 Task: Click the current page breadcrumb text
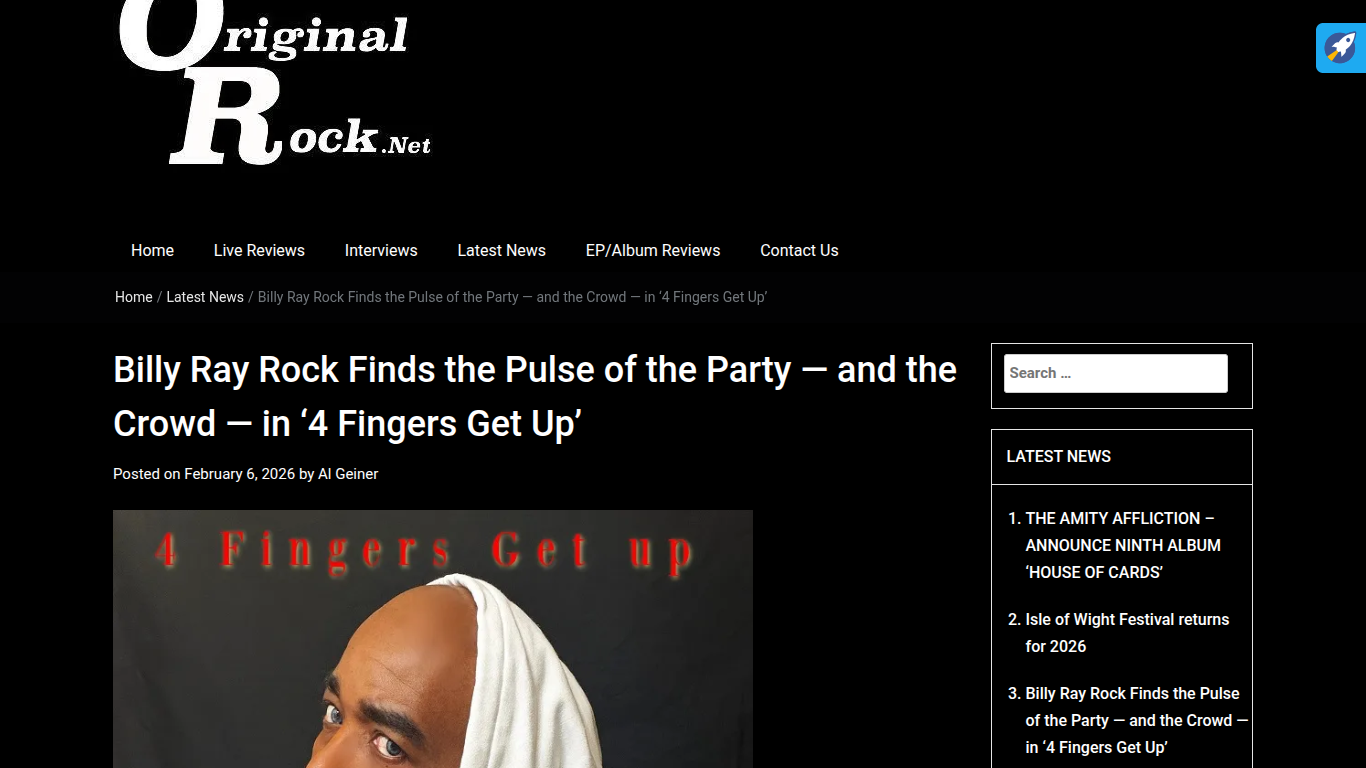point(512,297)
